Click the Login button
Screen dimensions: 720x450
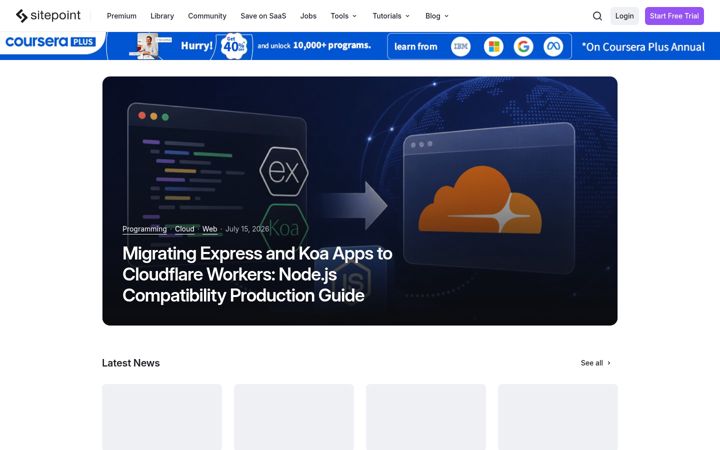[624, 16]
